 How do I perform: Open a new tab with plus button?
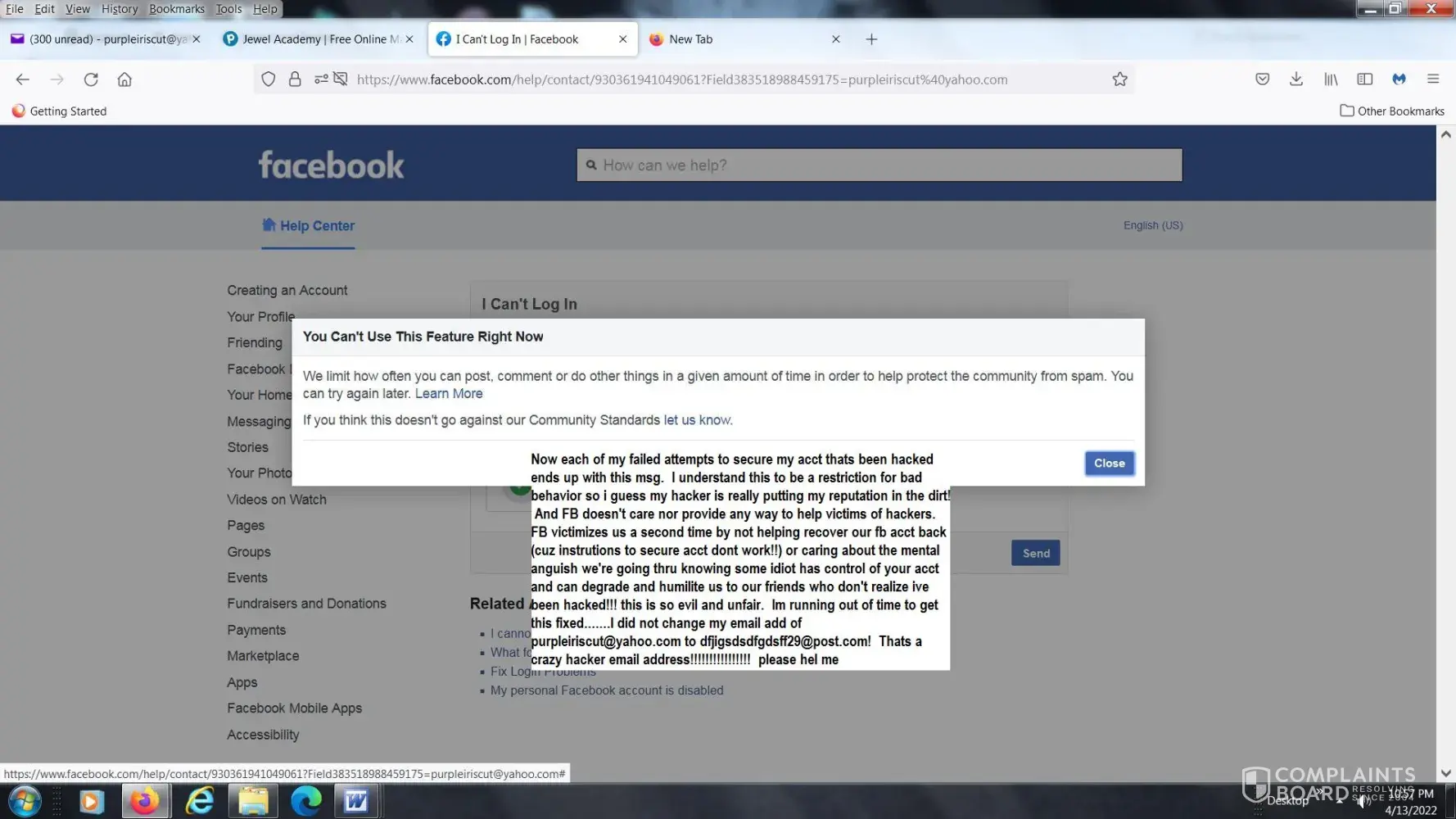pos(871,39)
